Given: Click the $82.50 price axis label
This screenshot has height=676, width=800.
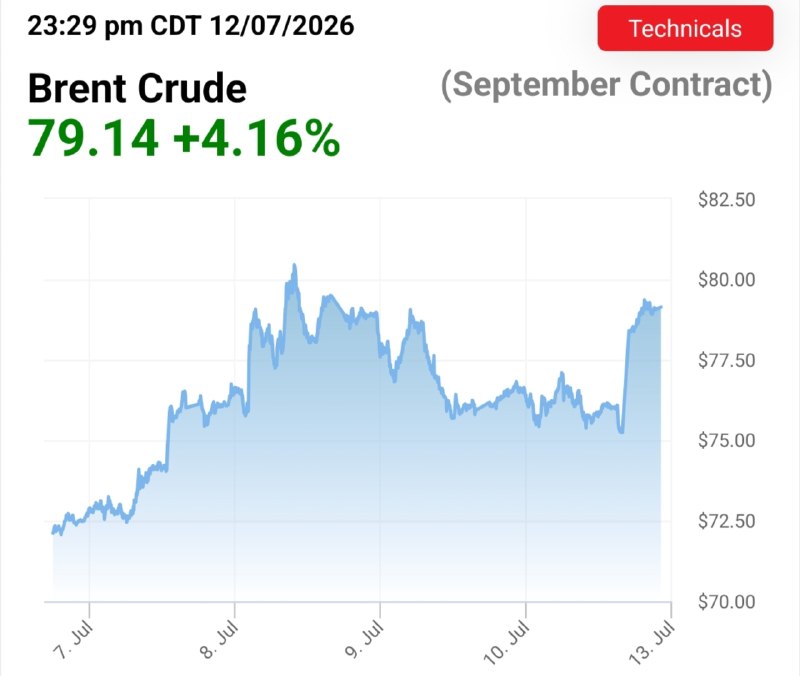Looking at the screenshot, I should point(727,199).
